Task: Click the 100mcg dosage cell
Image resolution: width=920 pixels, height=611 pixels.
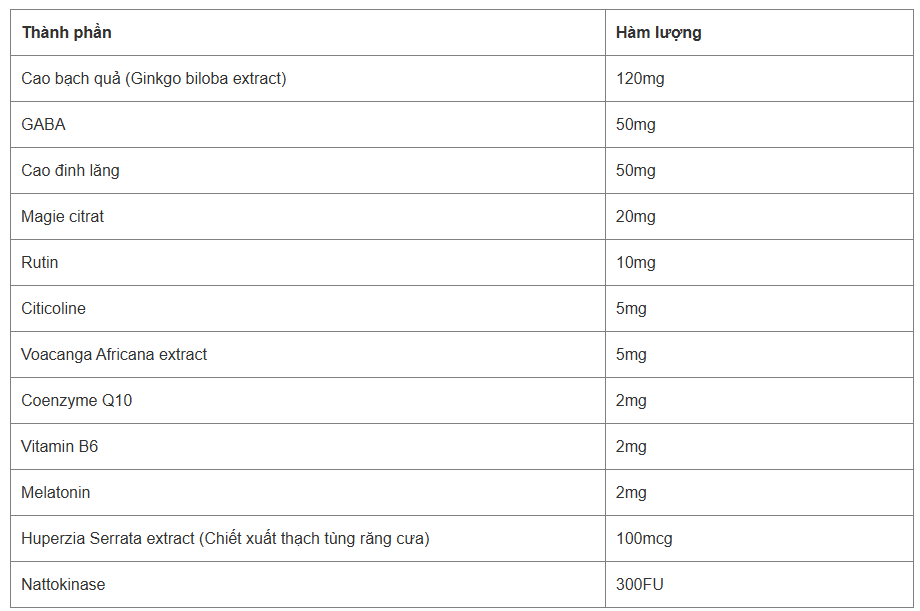Action: pyautogui.click(x=644, y=539)
